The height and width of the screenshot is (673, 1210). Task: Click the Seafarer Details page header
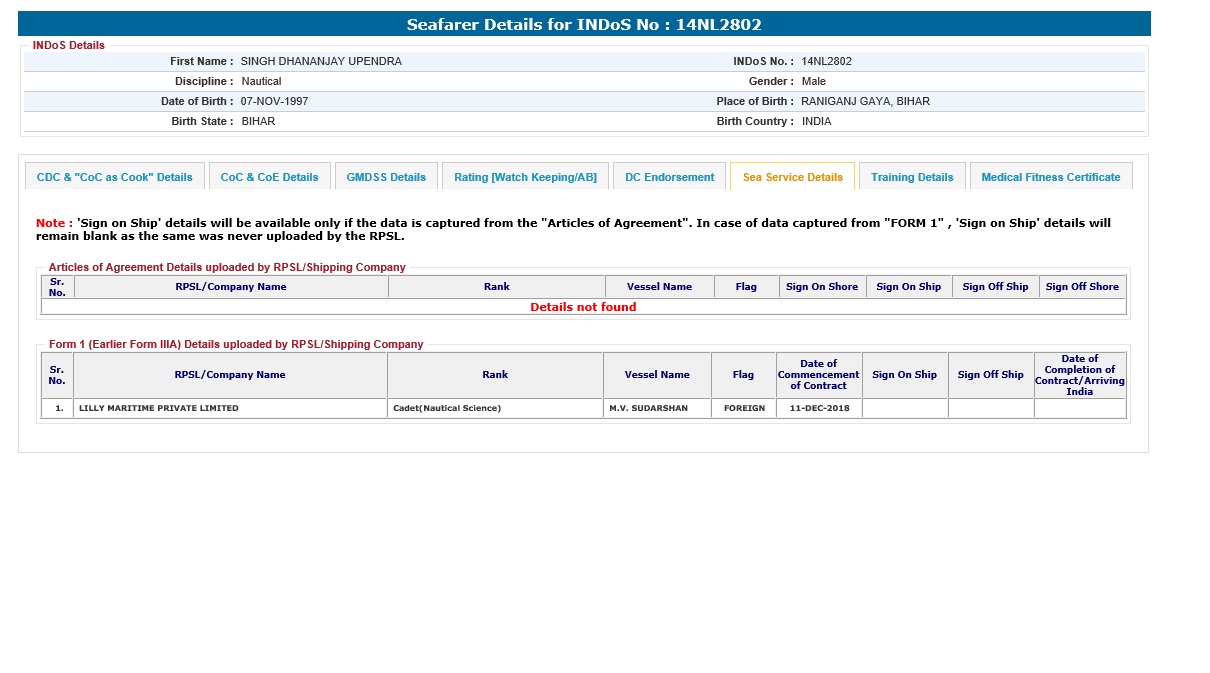(584, 24)
